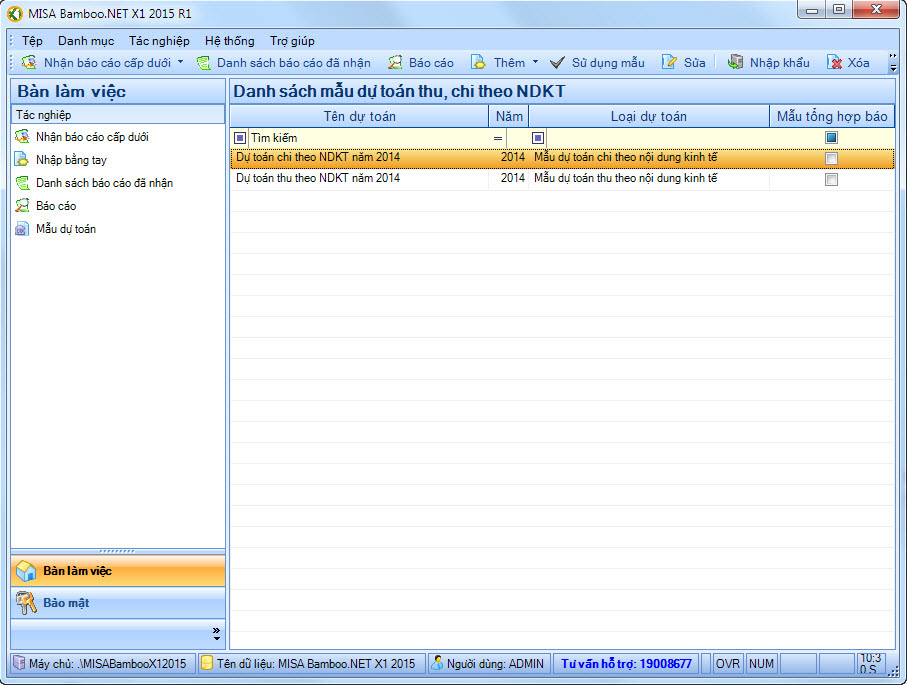Open Danh sách báo cáo đã nhận sidebar link
Viewport: 907px width, 685px height.
104,183
